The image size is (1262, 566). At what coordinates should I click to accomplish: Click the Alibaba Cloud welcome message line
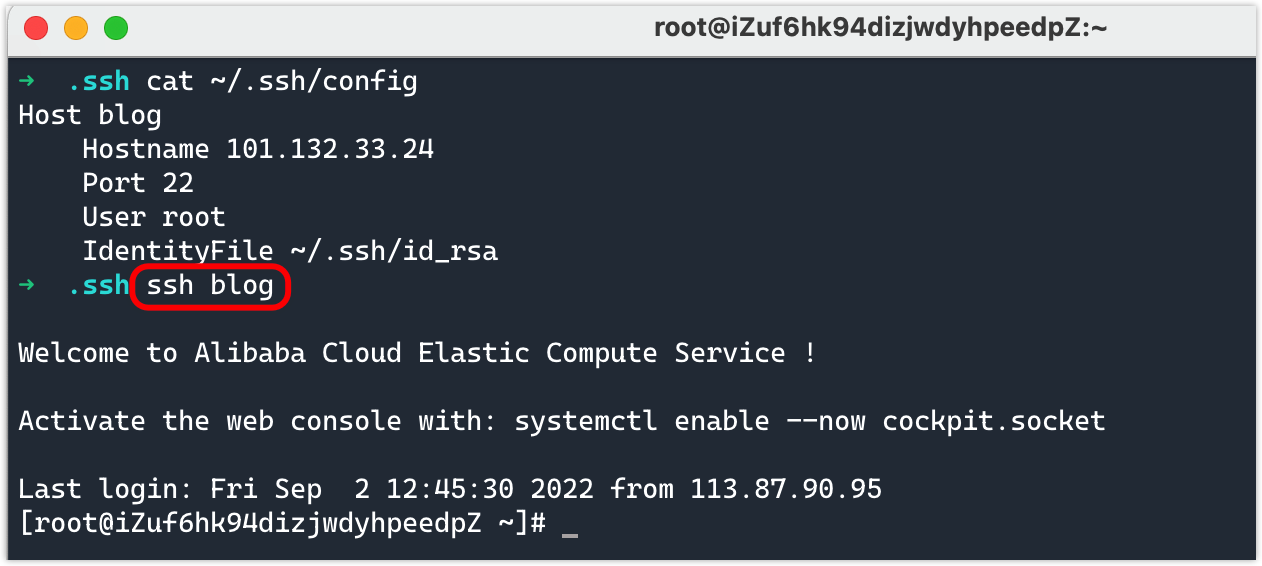[x=416, y=353]
